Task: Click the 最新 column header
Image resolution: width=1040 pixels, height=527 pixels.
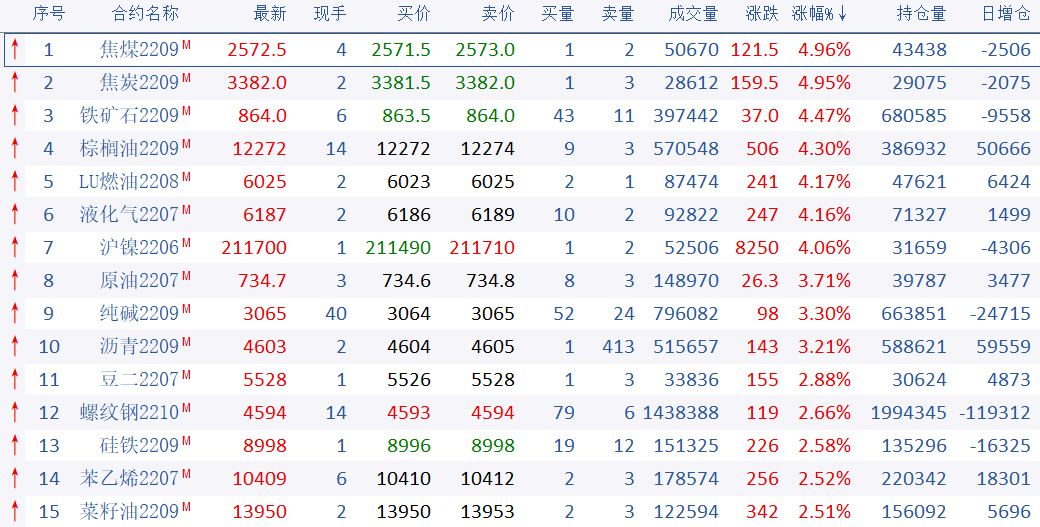Action: click(270, 14)
